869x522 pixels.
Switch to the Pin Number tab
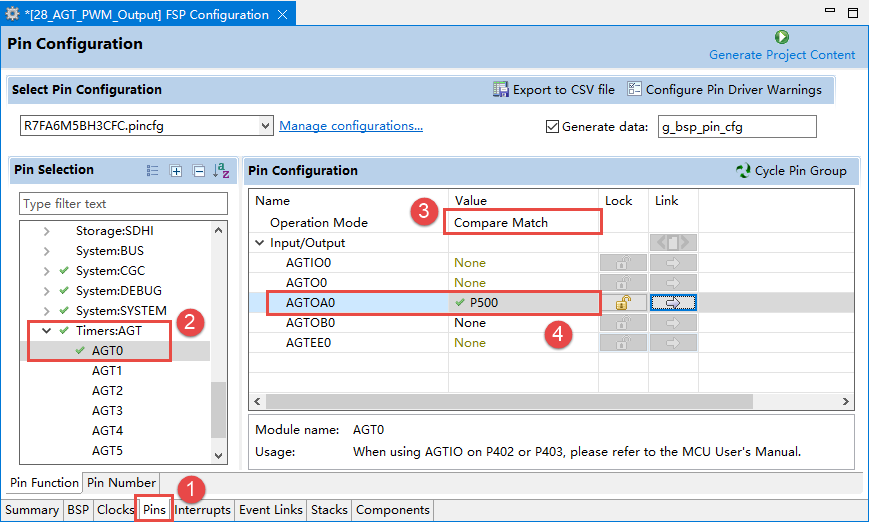(x=121, y=483)
